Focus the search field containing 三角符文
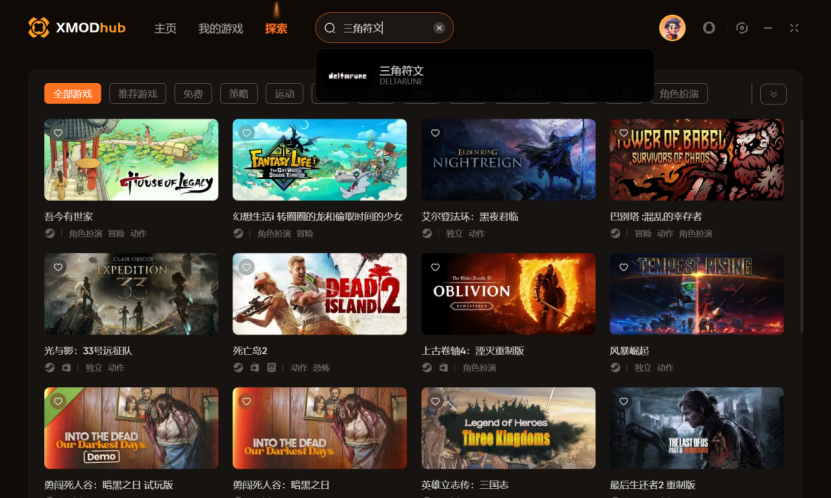The width and height of the screenshot is (831, 498). [384, 28]
